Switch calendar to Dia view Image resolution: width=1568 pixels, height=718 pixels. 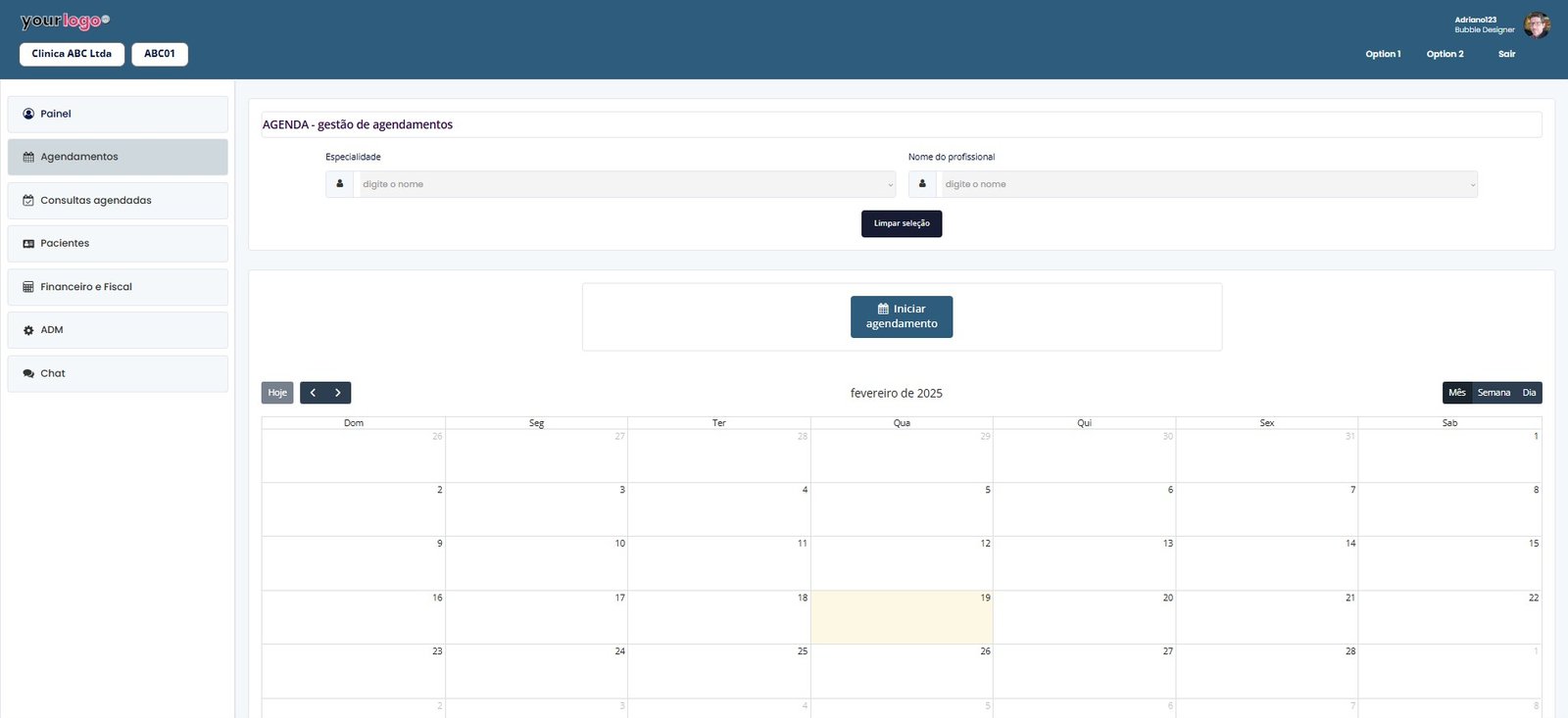click(1529, 393)
